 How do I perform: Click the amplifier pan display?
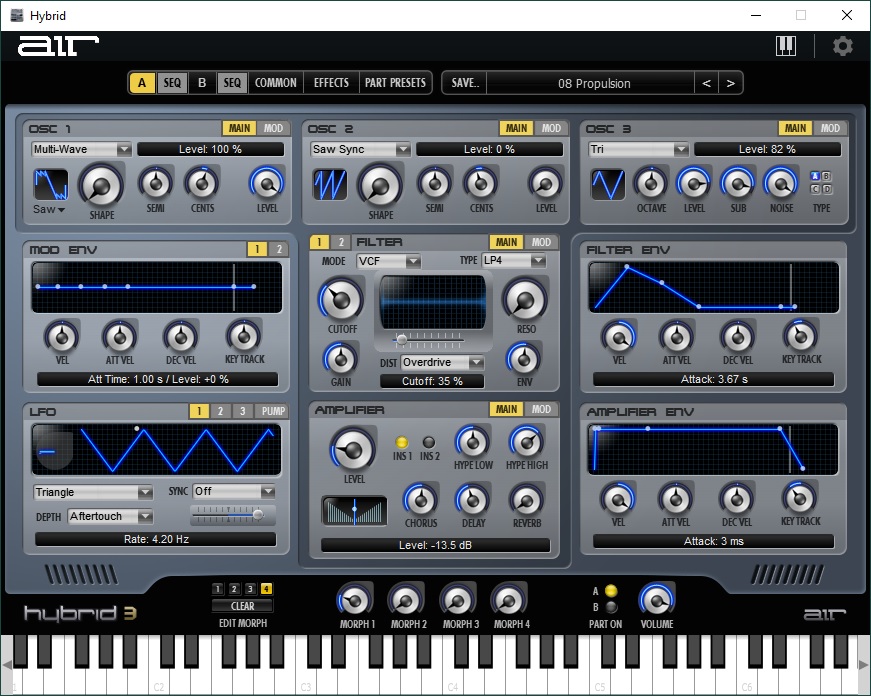pos(354,510)
